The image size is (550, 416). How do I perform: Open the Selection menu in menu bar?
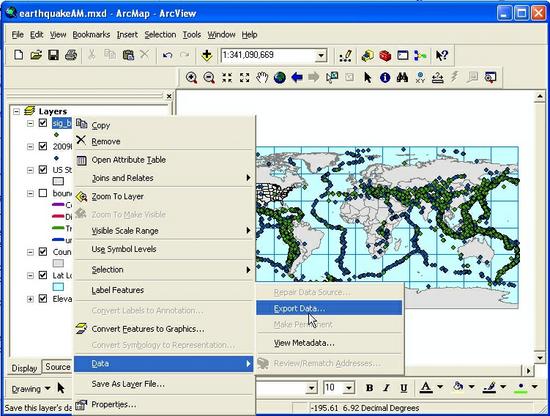(160, 35)
